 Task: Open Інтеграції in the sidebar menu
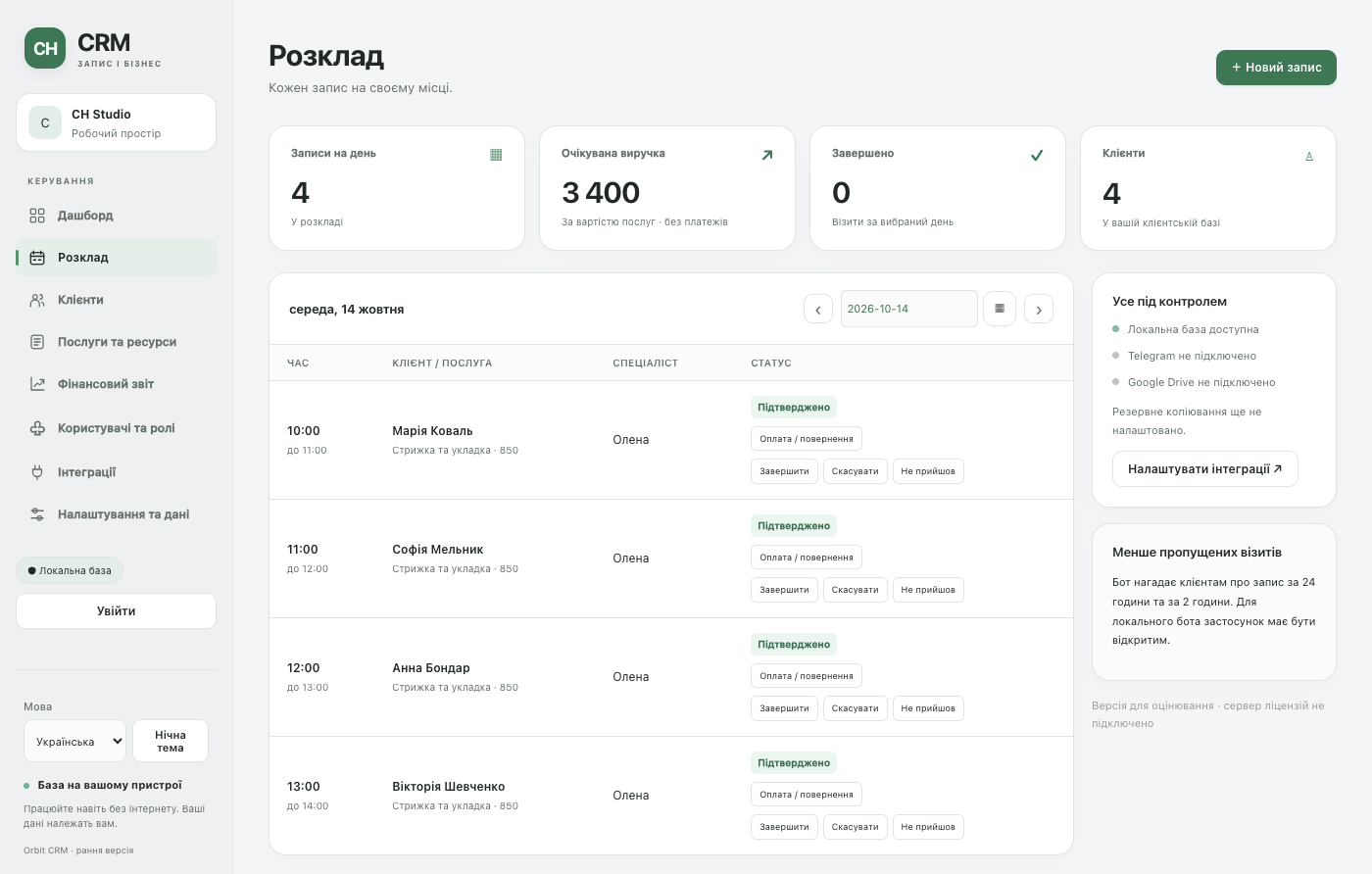tap(117, 472)
